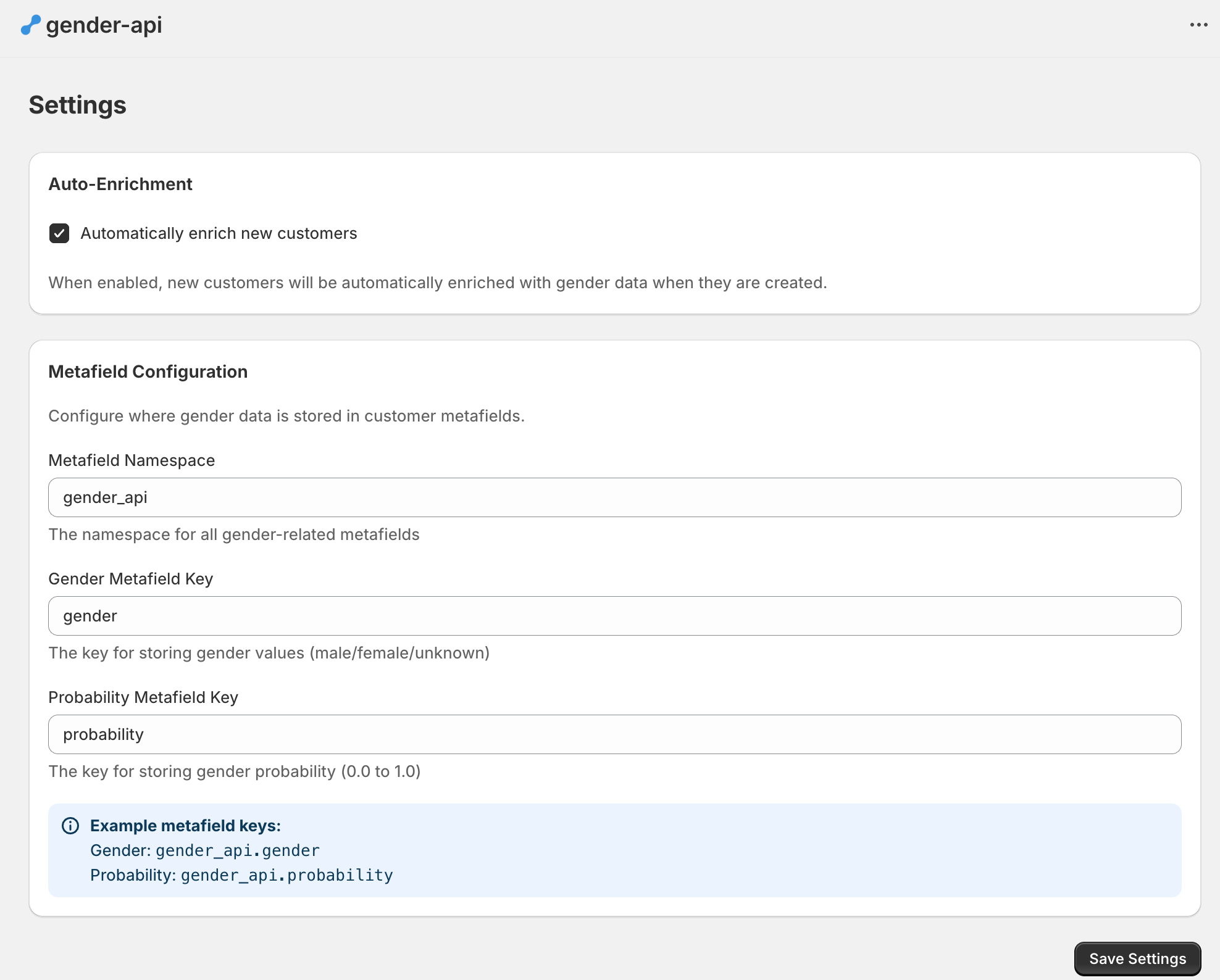Click the Probability Metafield Key label
The width and height of the screenshot is (1220, 980).
coord(143,697)
